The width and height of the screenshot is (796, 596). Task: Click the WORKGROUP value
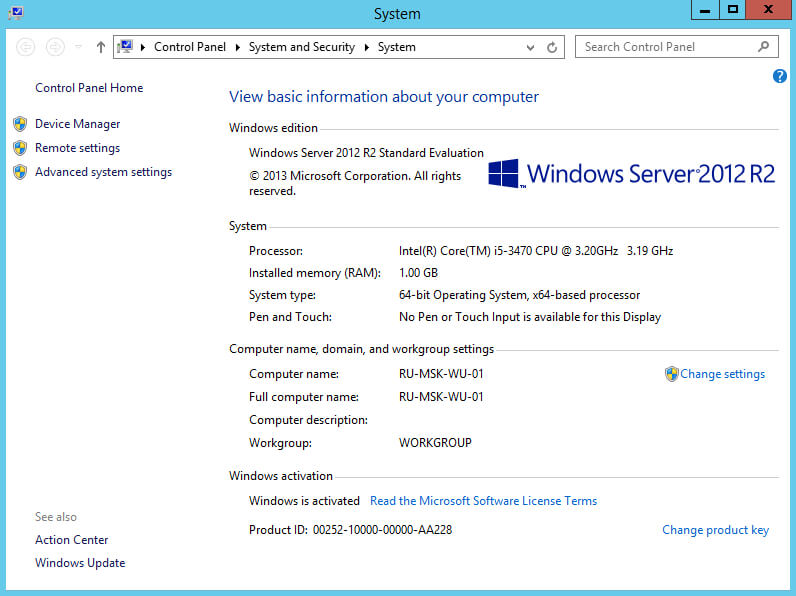click(435, 443)
